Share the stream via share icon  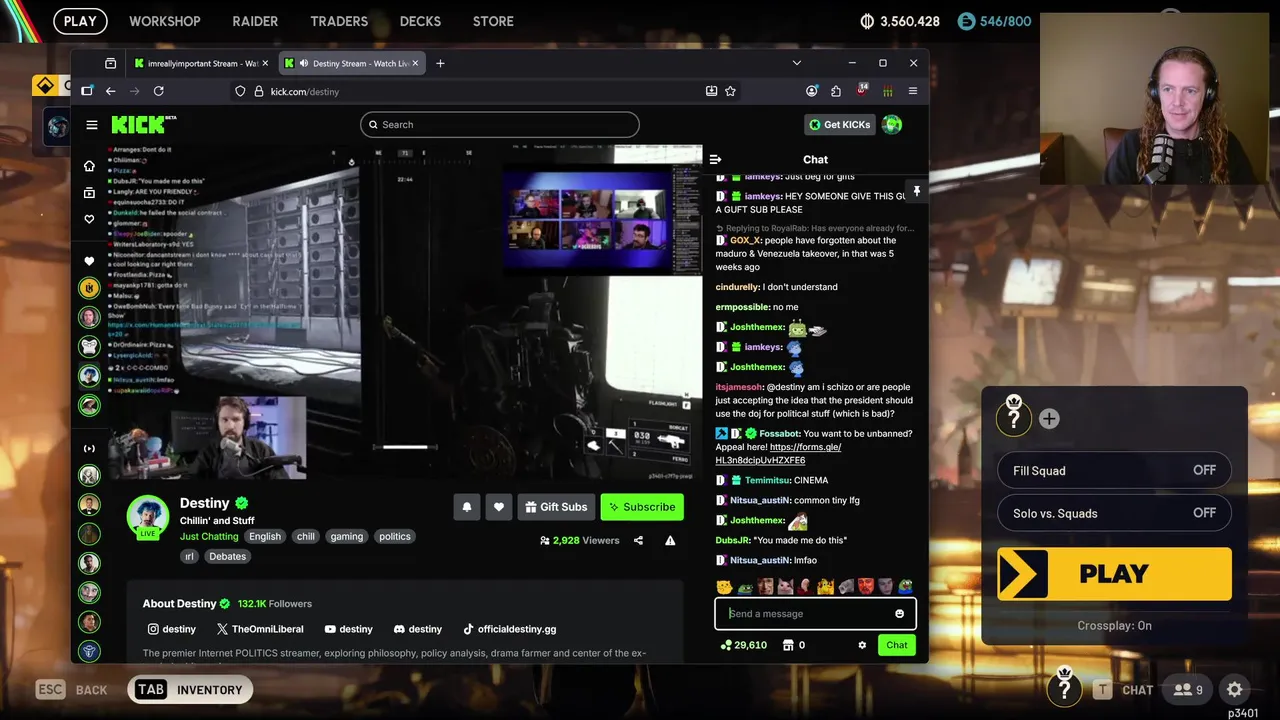[x=638, y=540]
